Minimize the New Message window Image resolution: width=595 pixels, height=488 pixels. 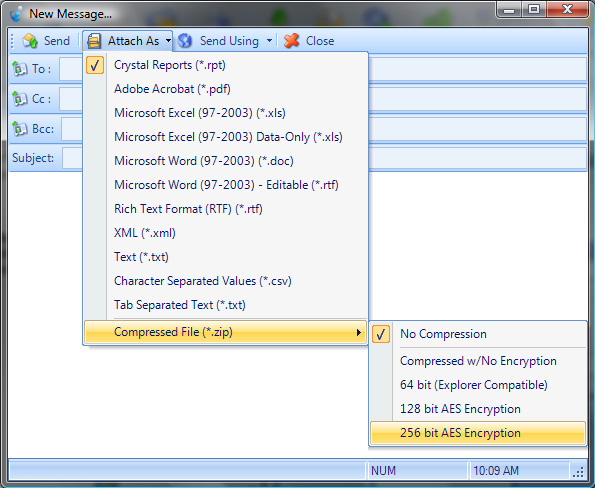coord(509,9)
